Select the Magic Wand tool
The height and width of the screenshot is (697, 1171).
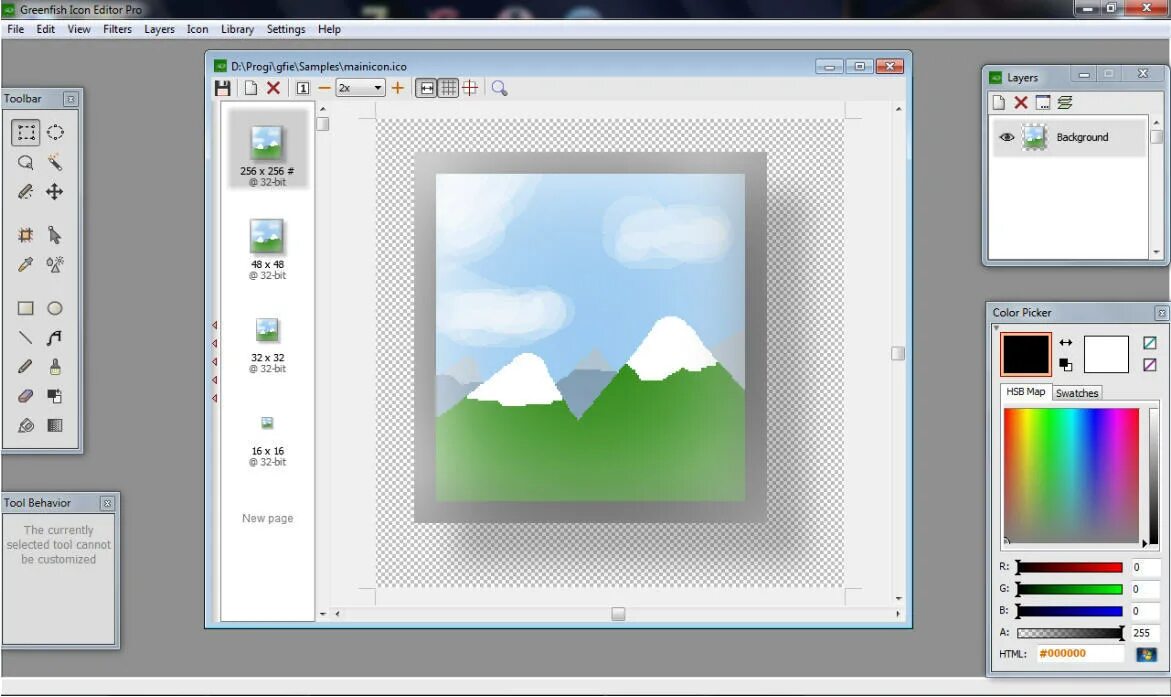54,164
